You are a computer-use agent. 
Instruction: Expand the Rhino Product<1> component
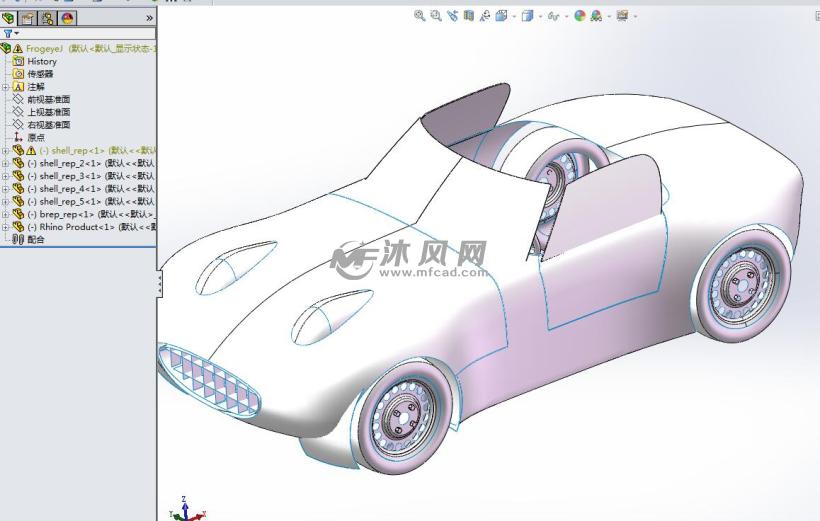point(5,227)
